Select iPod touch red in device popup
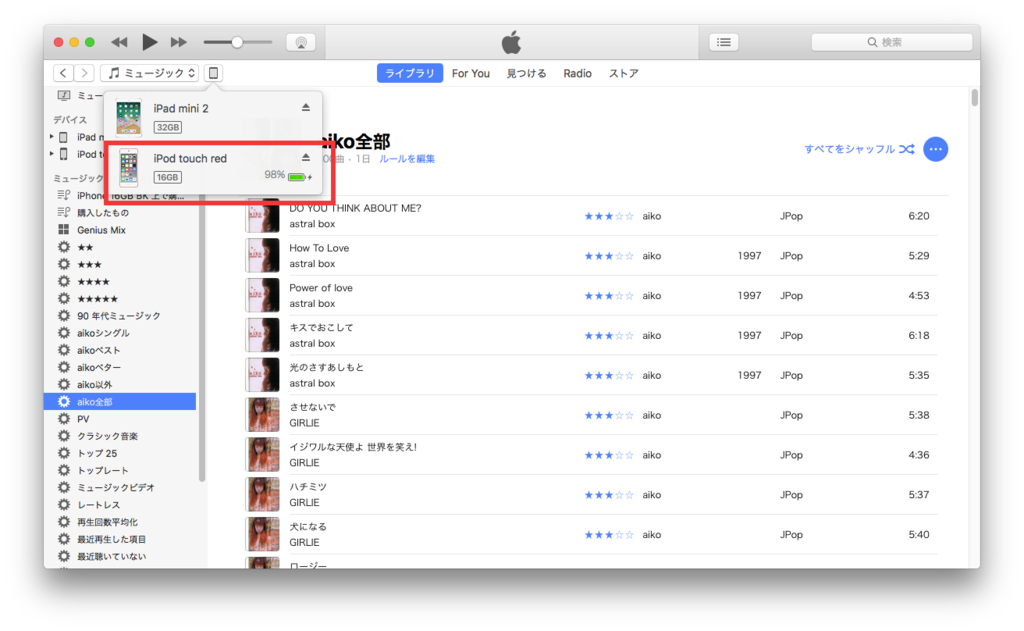This screenshot has height=631, width=1024. 213,168
